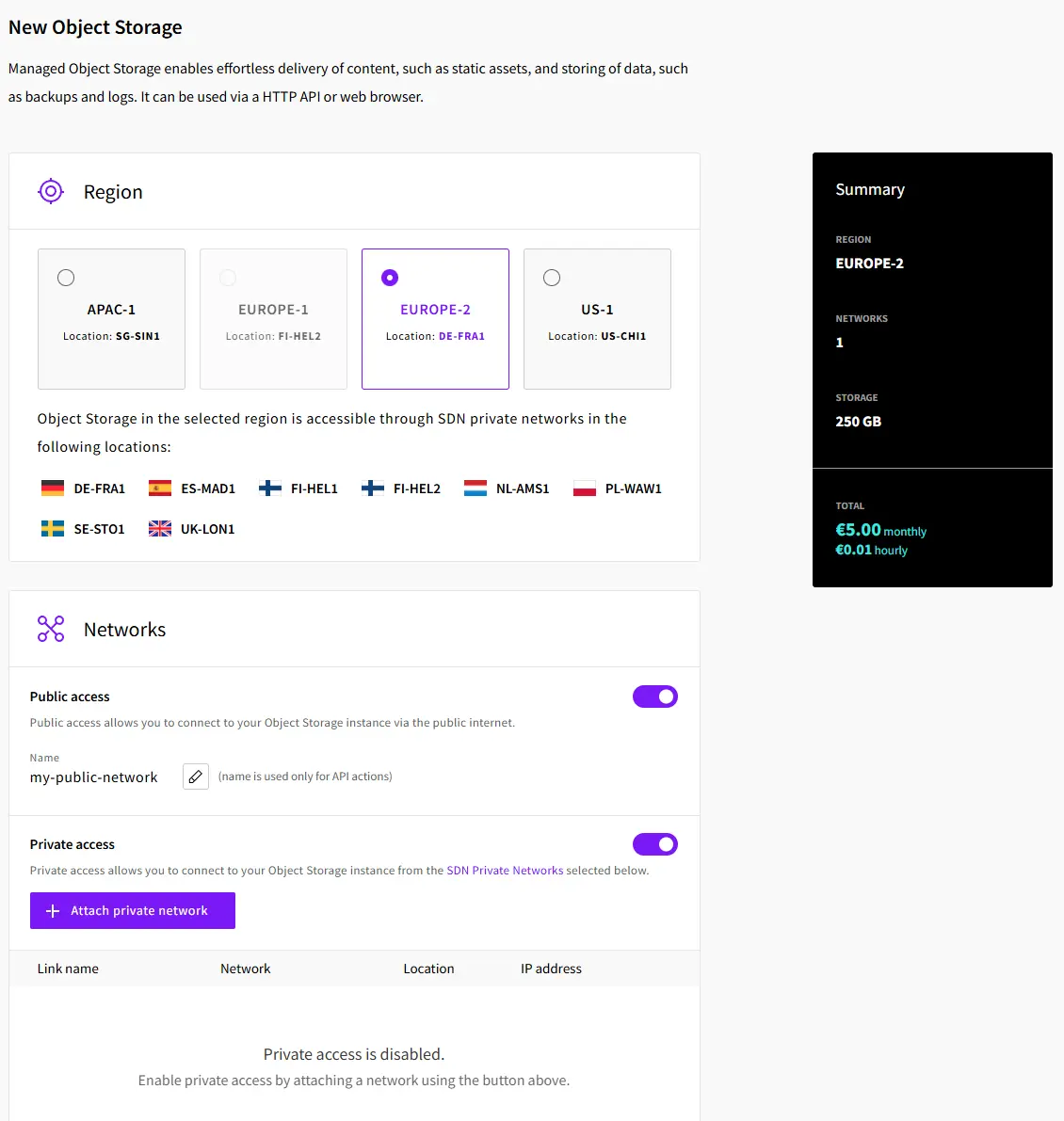Select the US-1 region radio button

[552, 278]
